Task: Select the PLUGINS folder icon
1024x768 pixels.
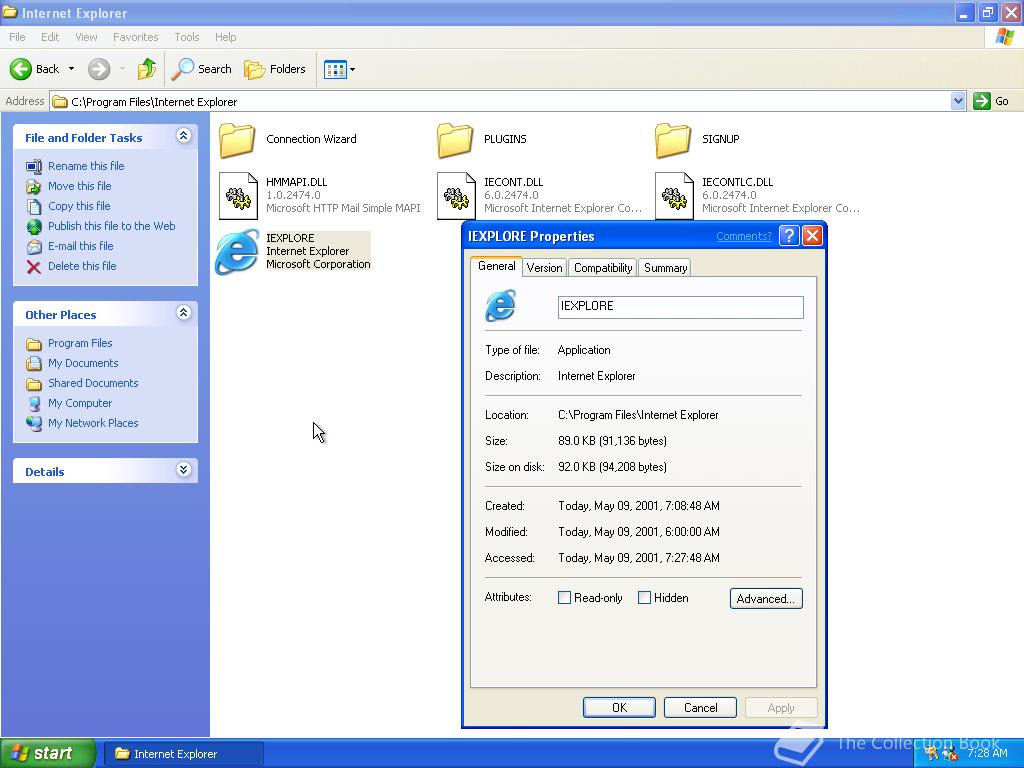Action: (x=455, y=140)
